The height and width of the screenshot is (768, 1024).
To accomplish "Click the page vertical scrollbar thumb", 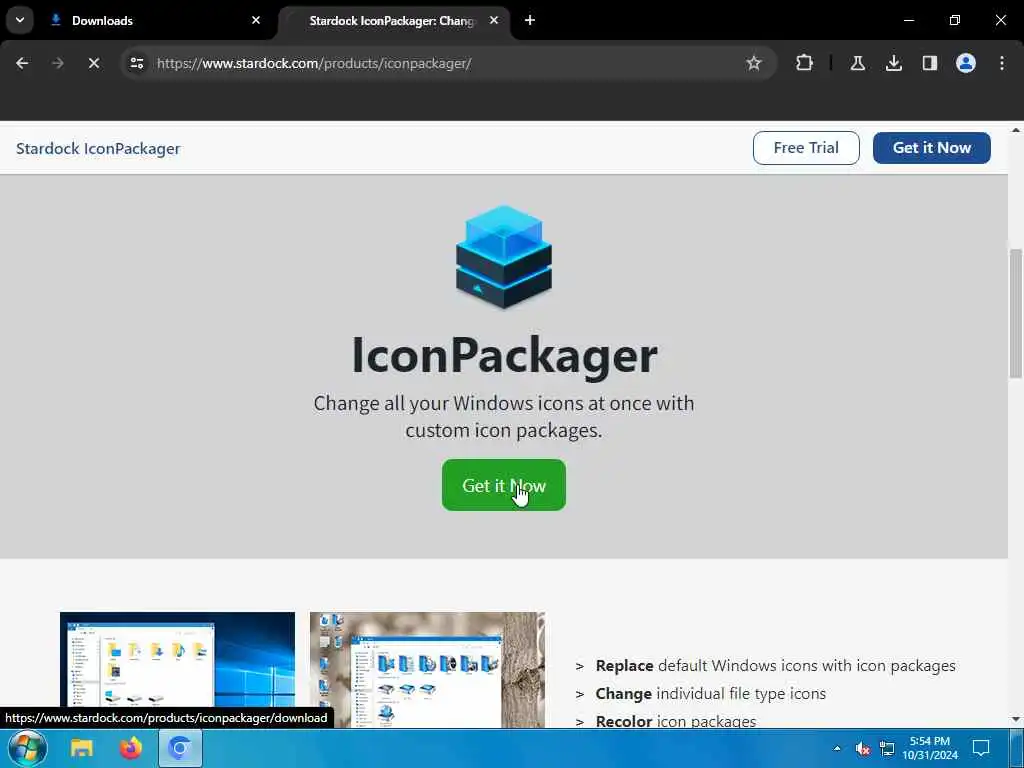I will 1016,313.
